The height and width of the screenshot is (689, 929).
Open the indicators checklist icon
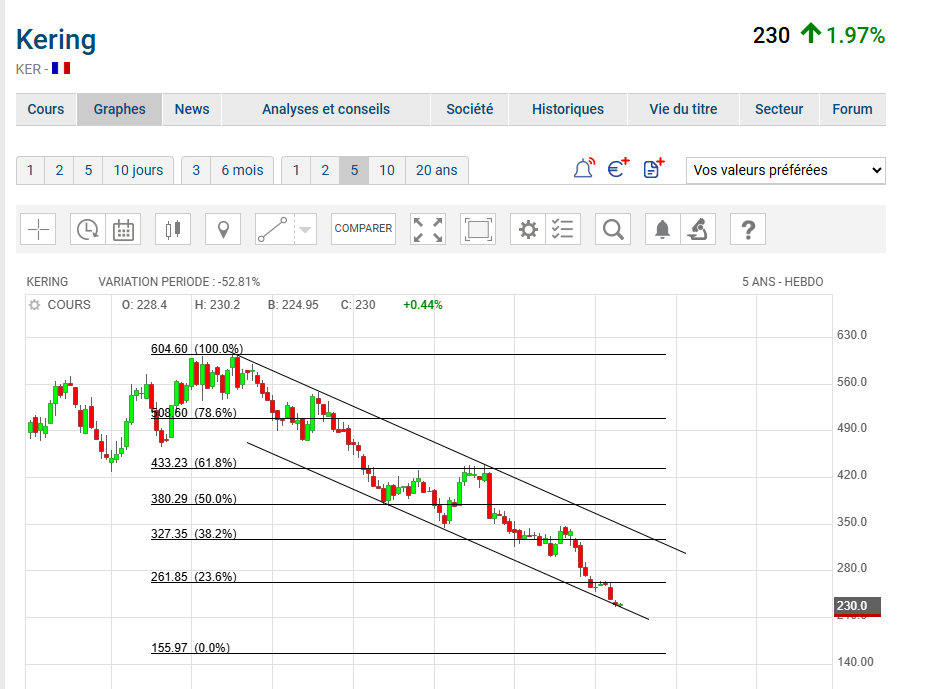[563, 229]
